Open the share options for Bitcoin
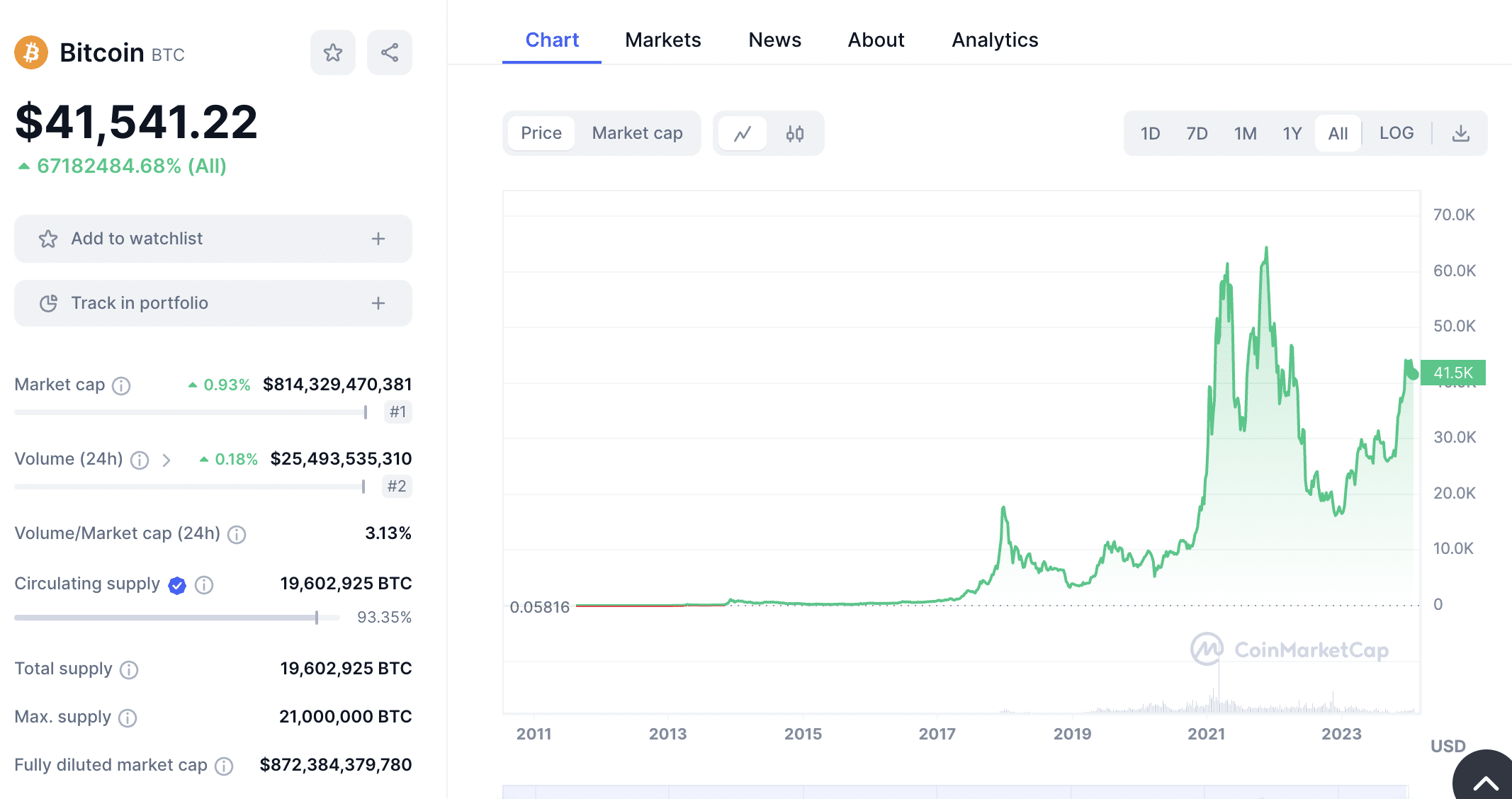The height and width of the screenshot is (799, 1512). click(x=389, y=52)
